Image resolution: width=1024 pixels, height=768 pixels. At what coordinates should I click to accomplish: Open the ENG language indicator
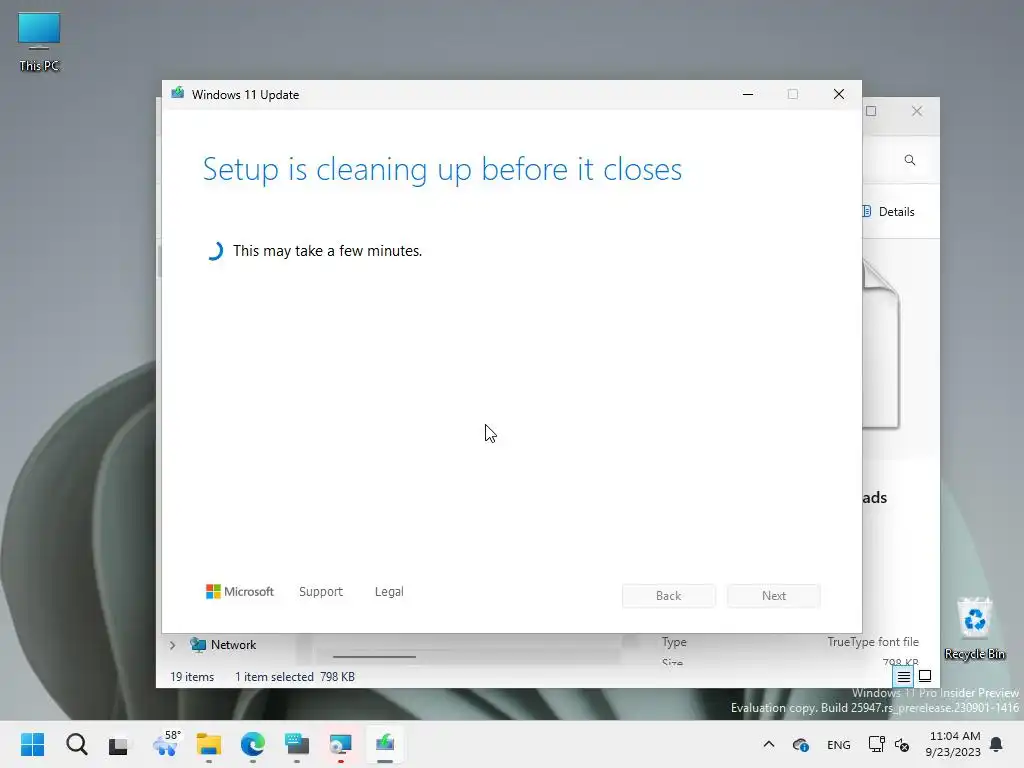coord(839,744)
